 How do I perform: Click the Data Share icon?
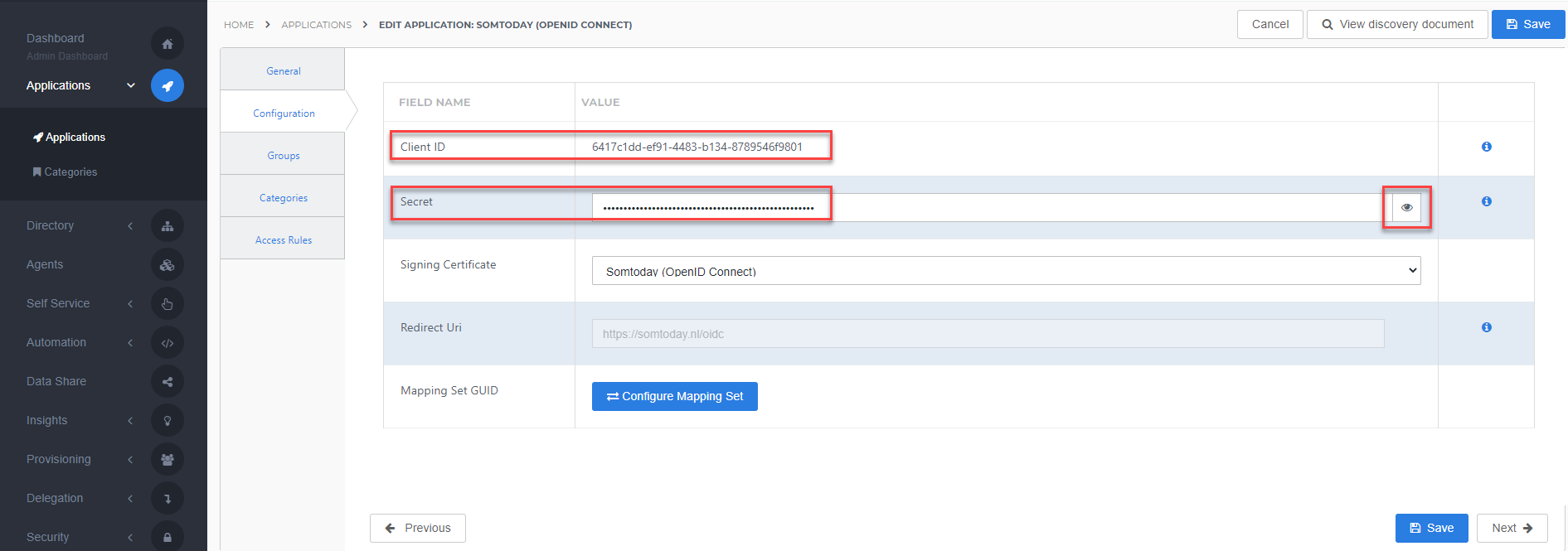click(x=167, y=382)
